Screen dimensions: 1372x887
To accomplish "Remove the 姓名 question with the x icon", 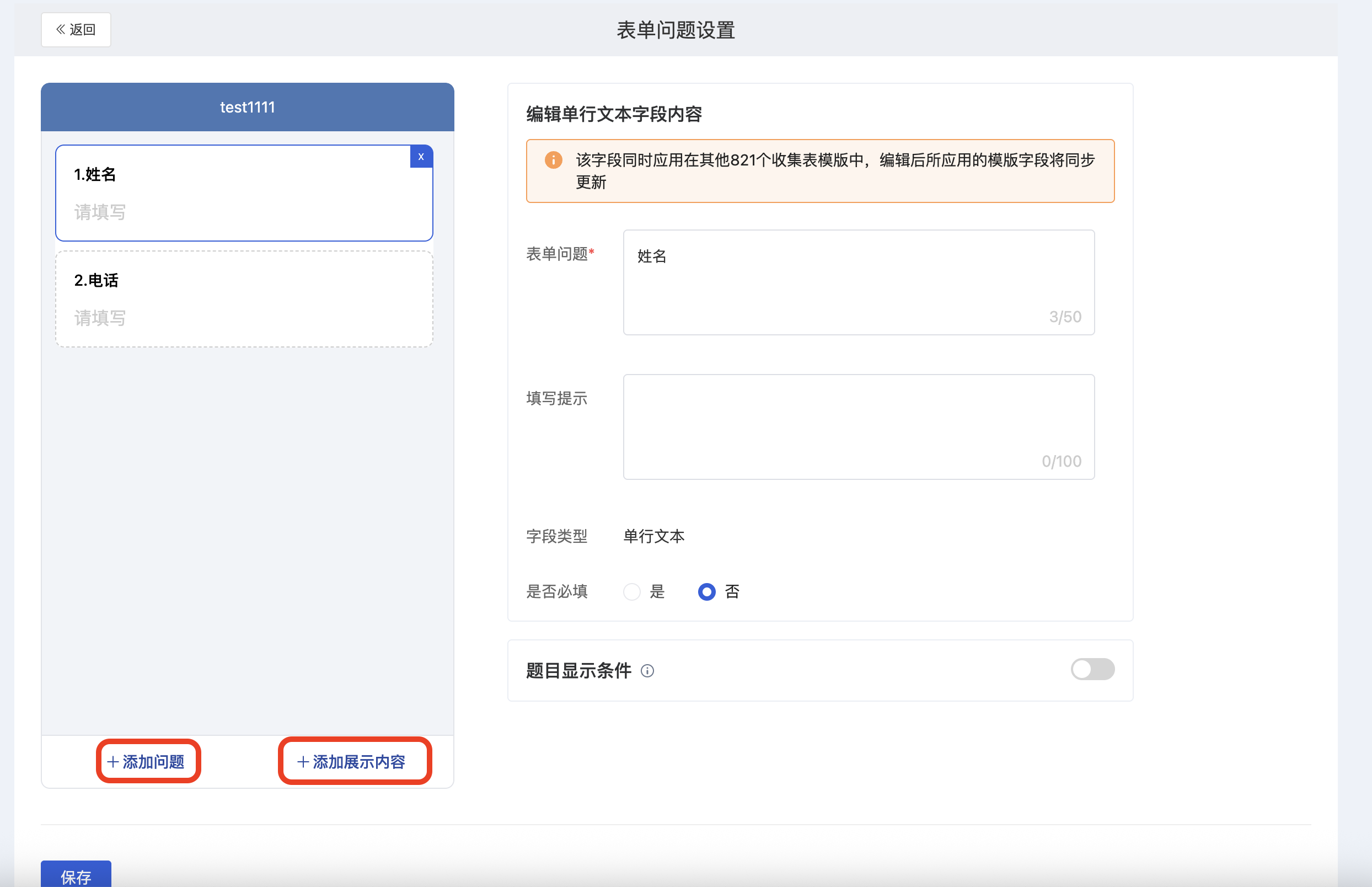I will (x=421, y=157).
